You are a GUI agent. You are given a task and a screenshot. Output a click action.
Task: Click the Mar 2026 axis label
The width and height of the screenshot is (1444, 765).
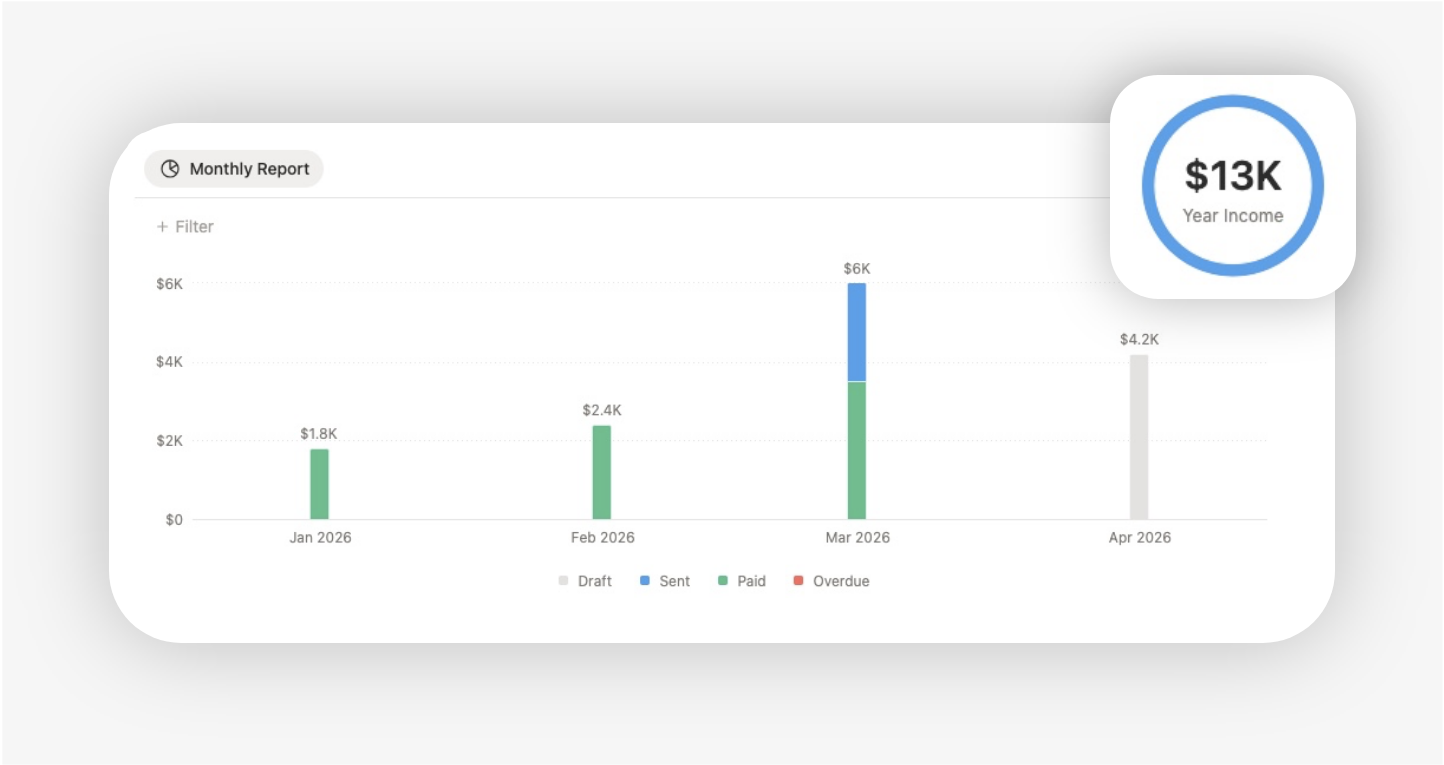pyautogui.click(x=857, y=538)
